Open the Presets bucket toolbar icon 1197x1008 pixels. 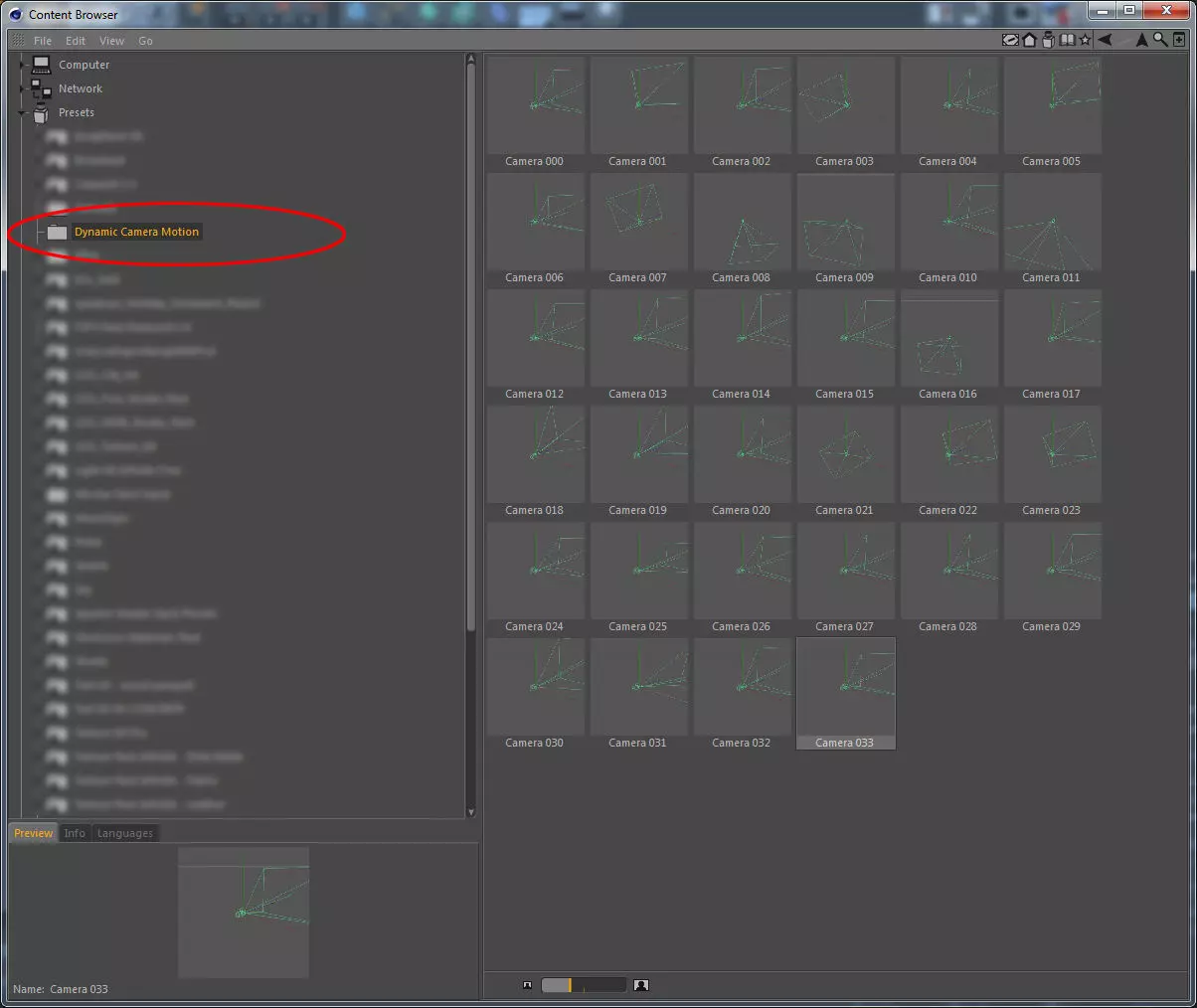1048,41
